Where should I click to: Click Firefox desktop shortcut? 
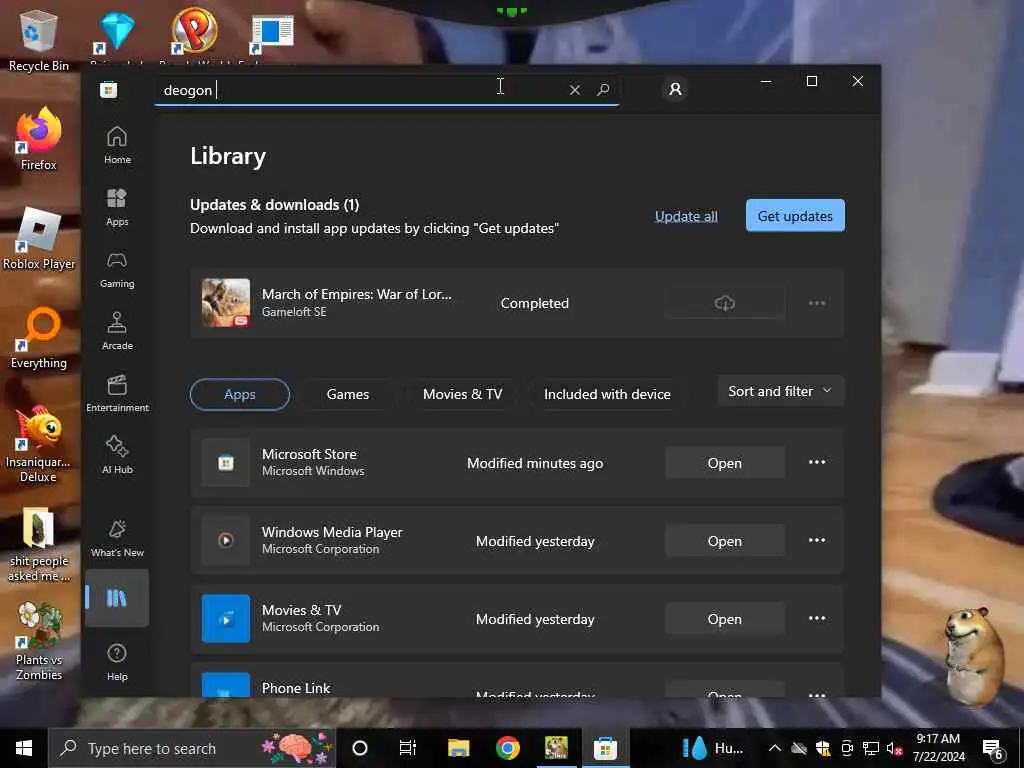[x=39, y=139]
